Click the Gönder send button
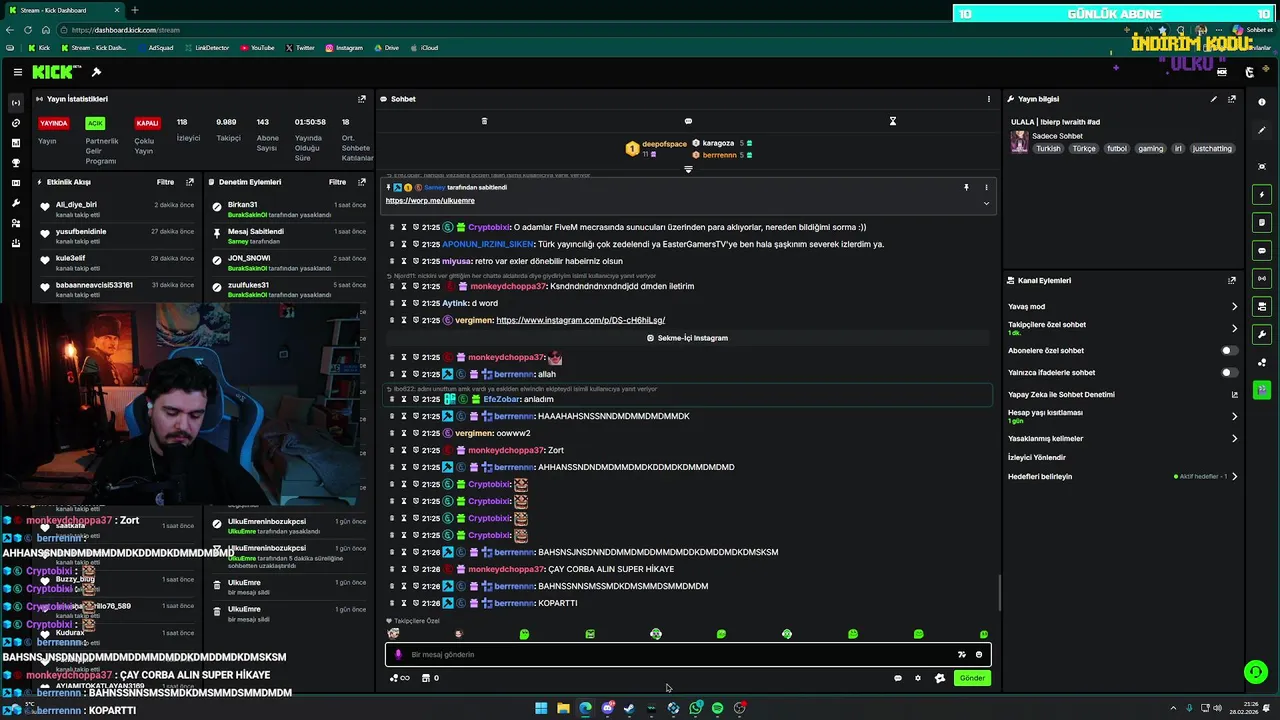Viewport: 1280px width, 720px height. [972, 678]
